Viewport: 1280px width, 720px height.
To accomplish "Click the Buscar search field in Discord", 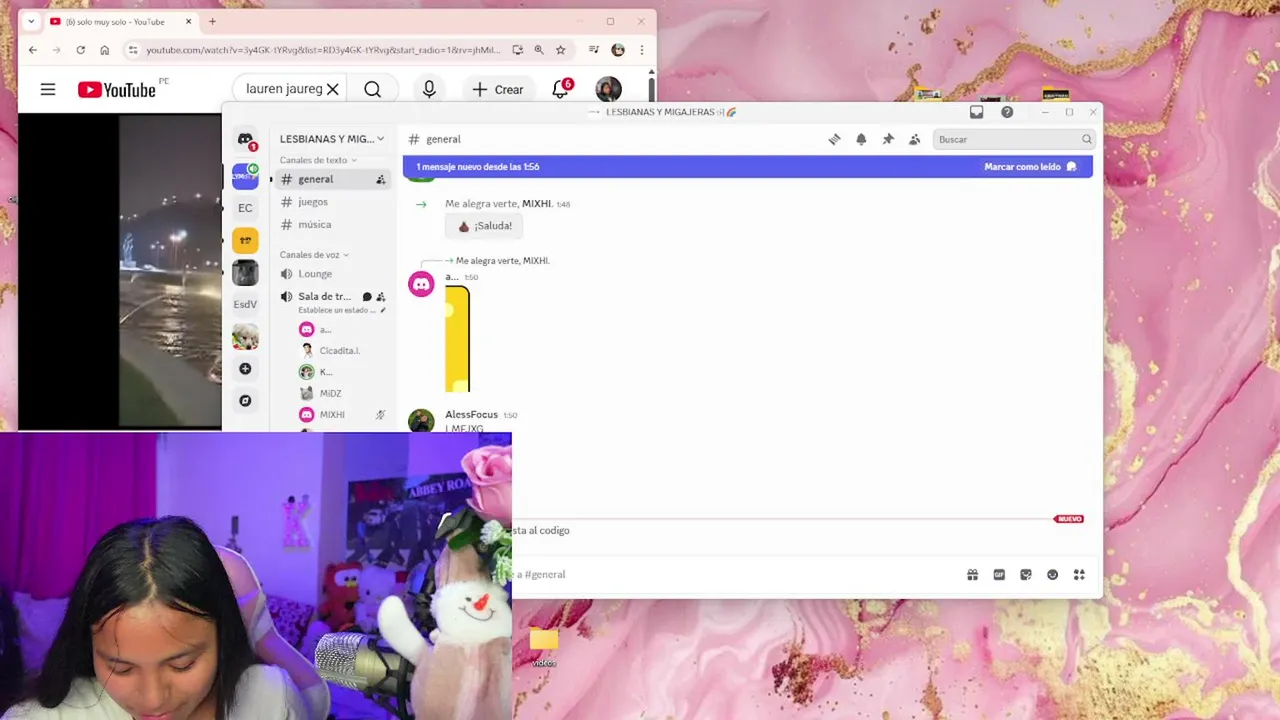I will pyautogui.click(x=1014, y=139).
